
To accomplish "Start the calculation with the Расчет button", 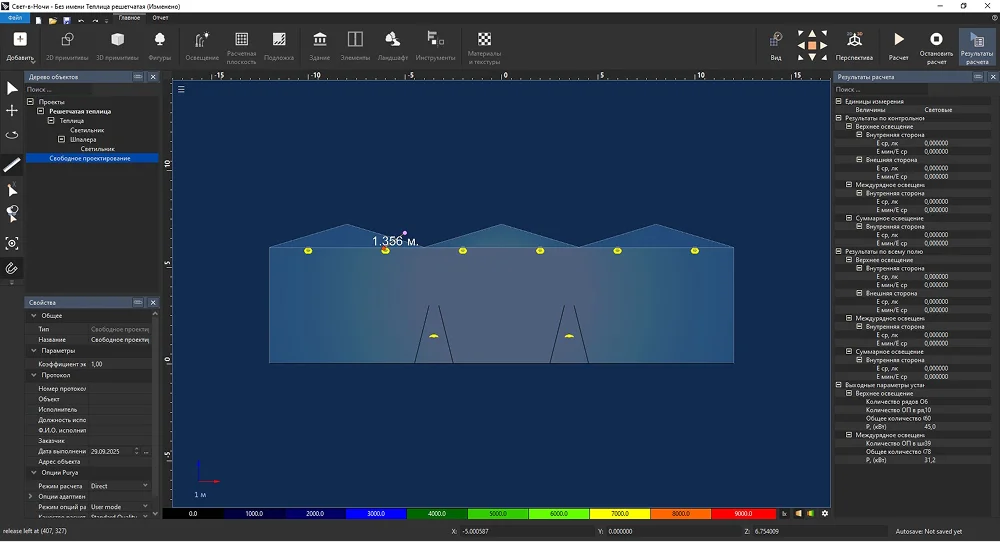I will tap(898, 40).
